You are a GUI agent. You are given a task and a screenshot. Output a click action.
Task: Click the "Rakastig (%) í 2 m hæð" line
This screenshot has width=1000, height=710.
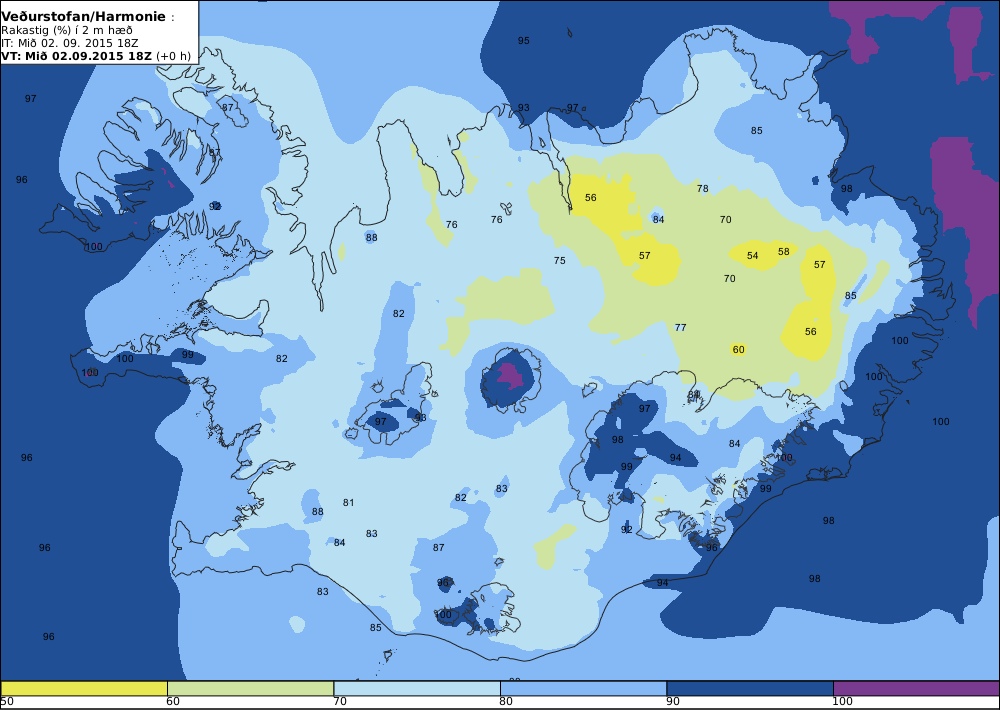(x=66, y=30)
